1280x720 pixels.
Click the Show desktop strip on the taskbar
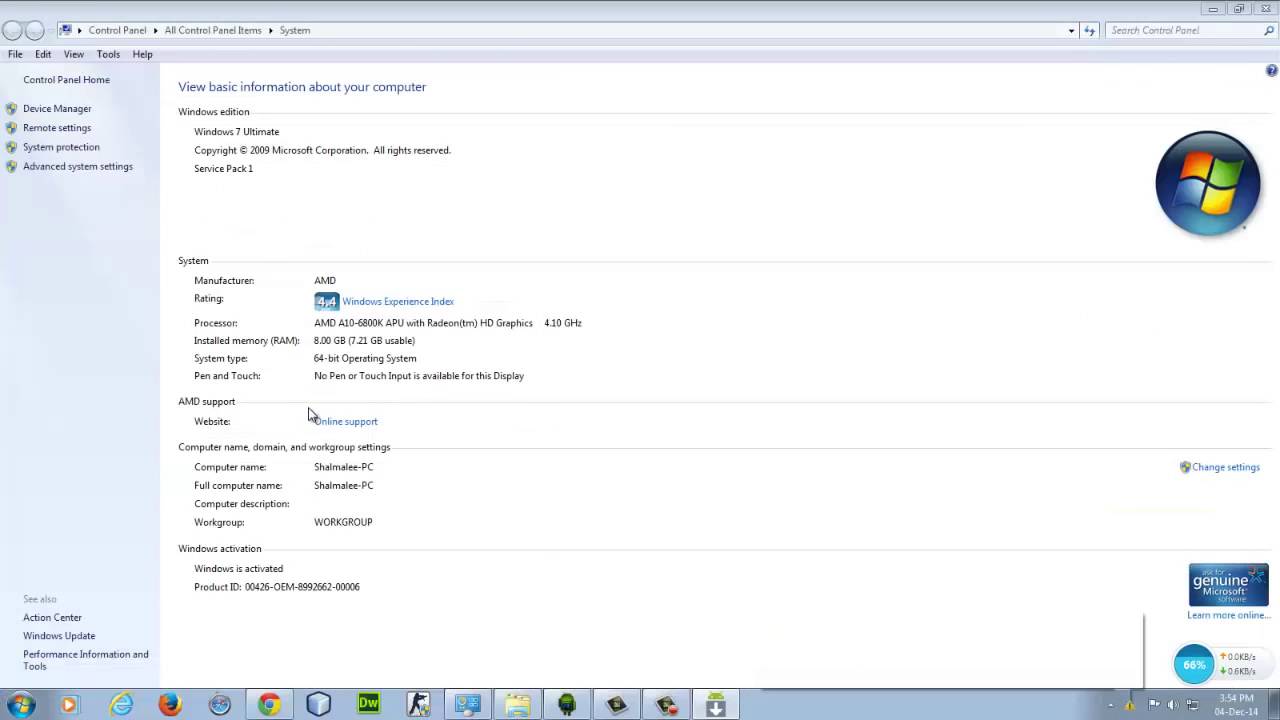(x=1274, y=705)
